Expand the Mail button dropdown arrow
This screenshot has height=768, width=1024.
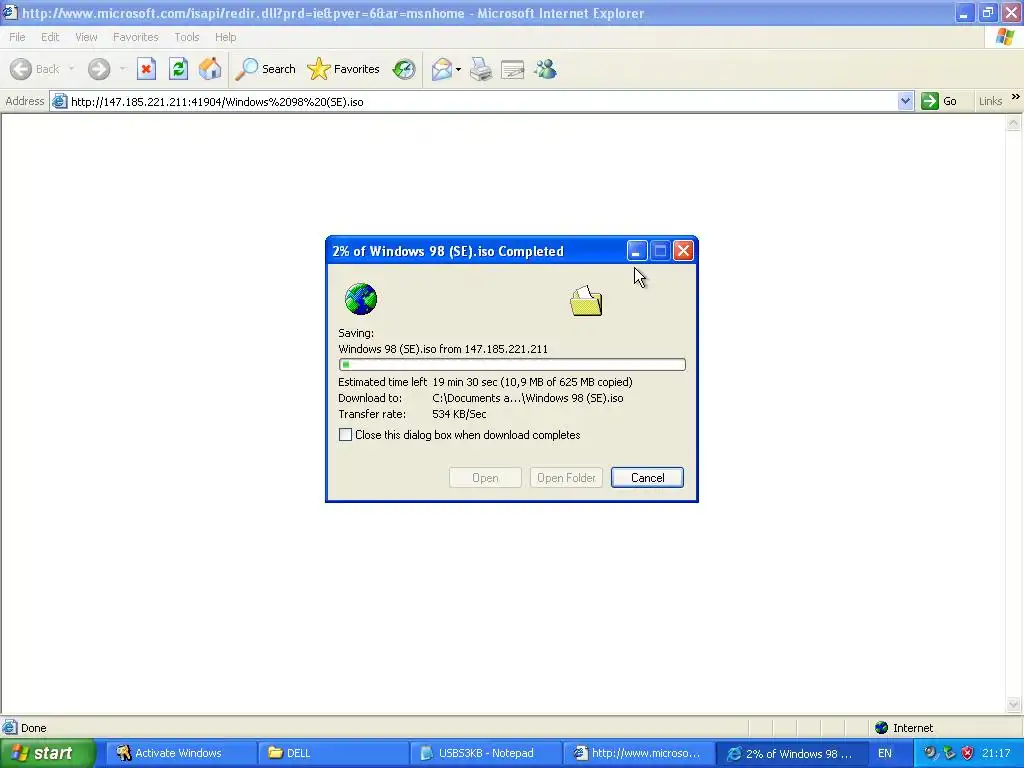click(x=458, y=69)
